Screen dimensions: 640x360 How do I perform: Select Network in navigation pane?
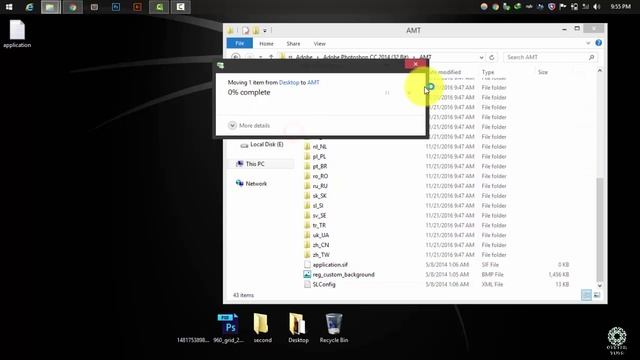(256, 184)
